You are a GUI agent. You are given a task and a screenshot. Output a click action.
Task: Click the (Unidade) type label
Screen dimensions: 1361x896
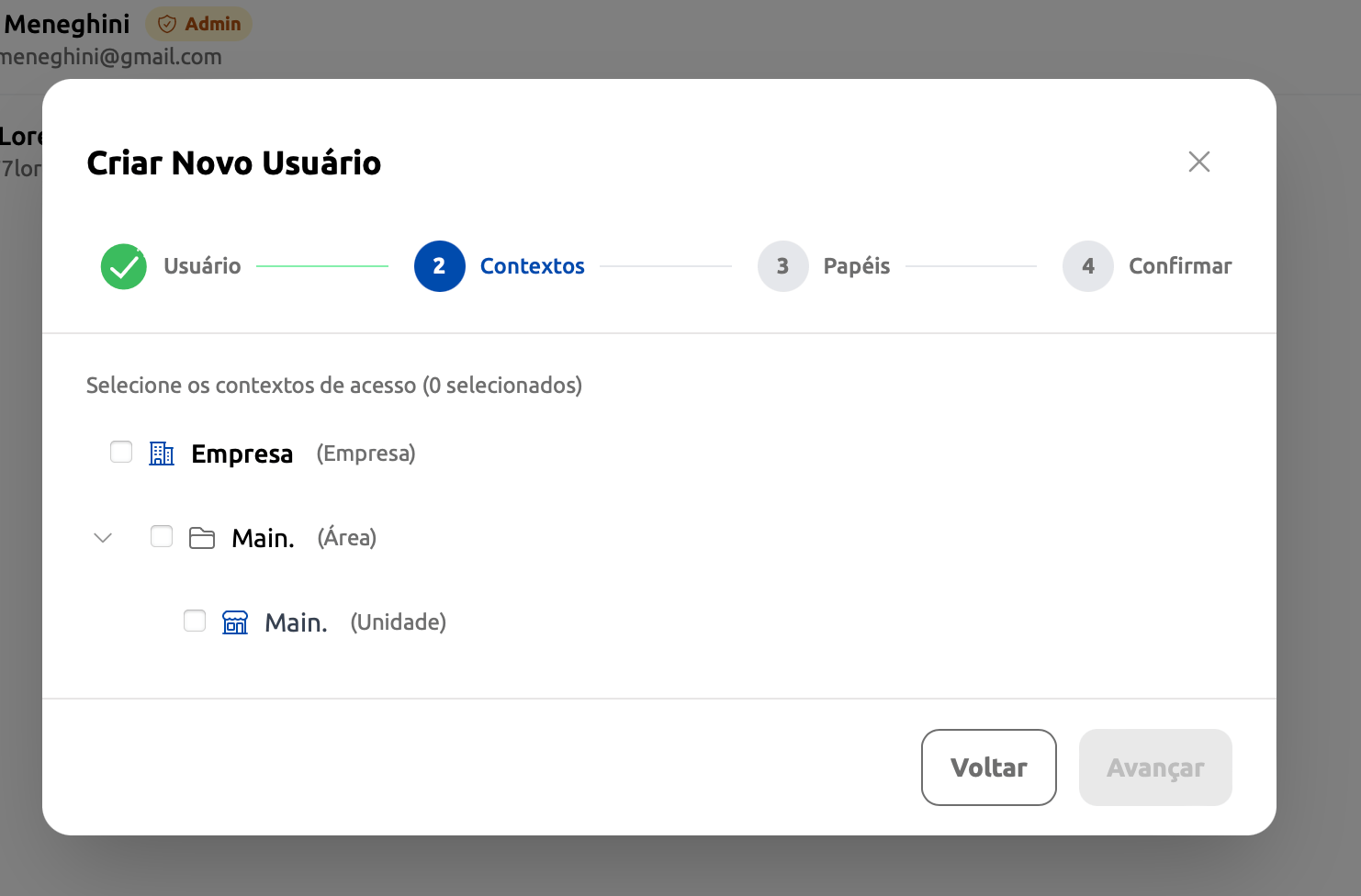click(399, 622)
